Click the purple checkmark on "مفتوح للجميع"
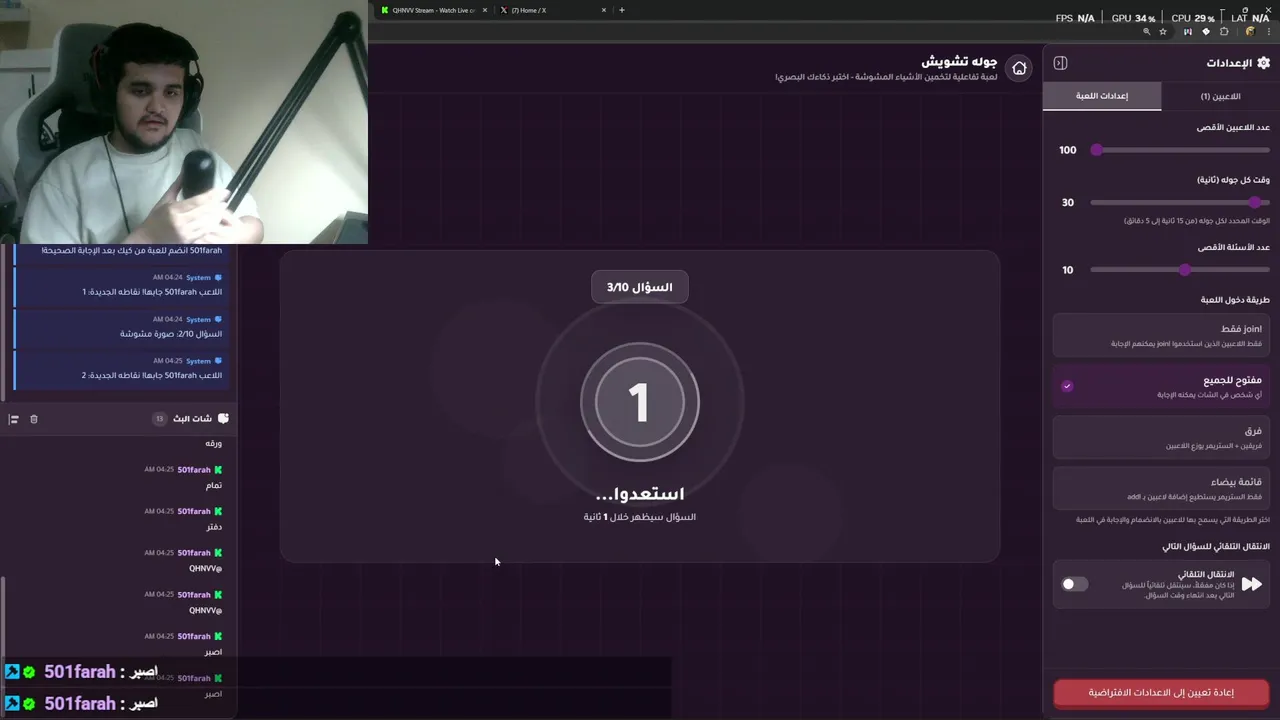Viewport: 1280px width, 720px height. [1067, 386]
